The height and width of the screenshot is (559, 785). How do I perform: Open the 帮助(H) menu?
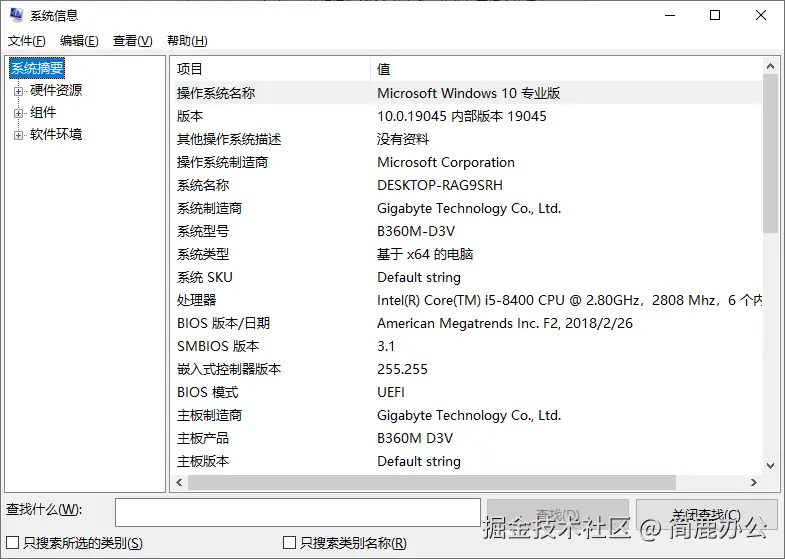[187, 41]
